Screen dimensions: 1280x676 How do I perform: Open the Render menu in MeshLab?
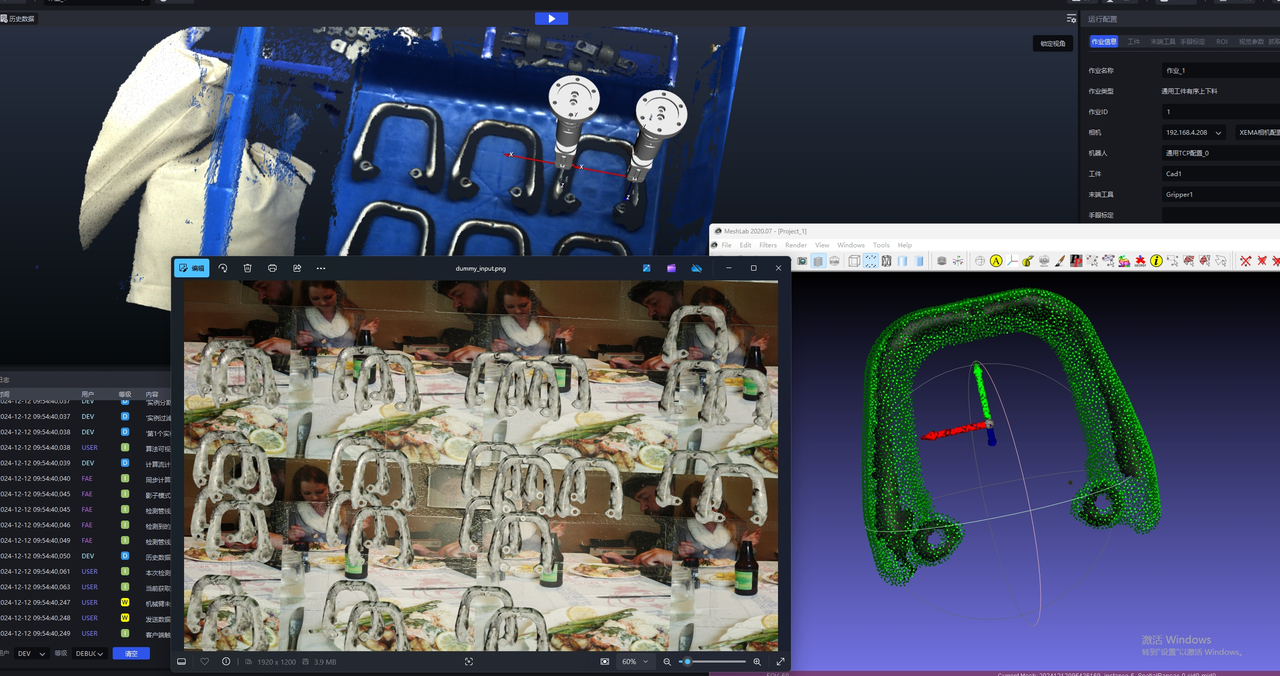(x=795, y=245)
